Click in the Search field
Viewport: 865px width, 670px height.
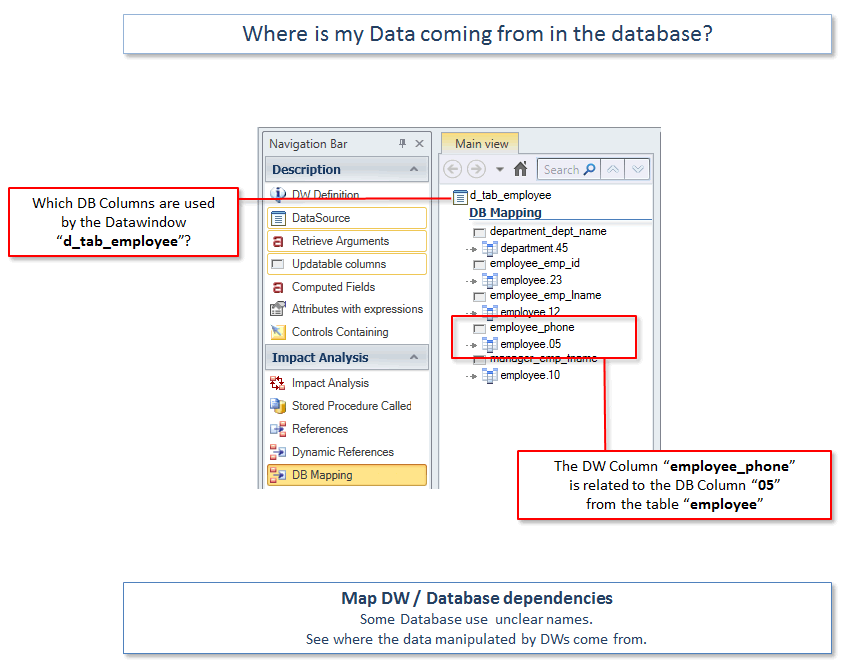(560, 169)
